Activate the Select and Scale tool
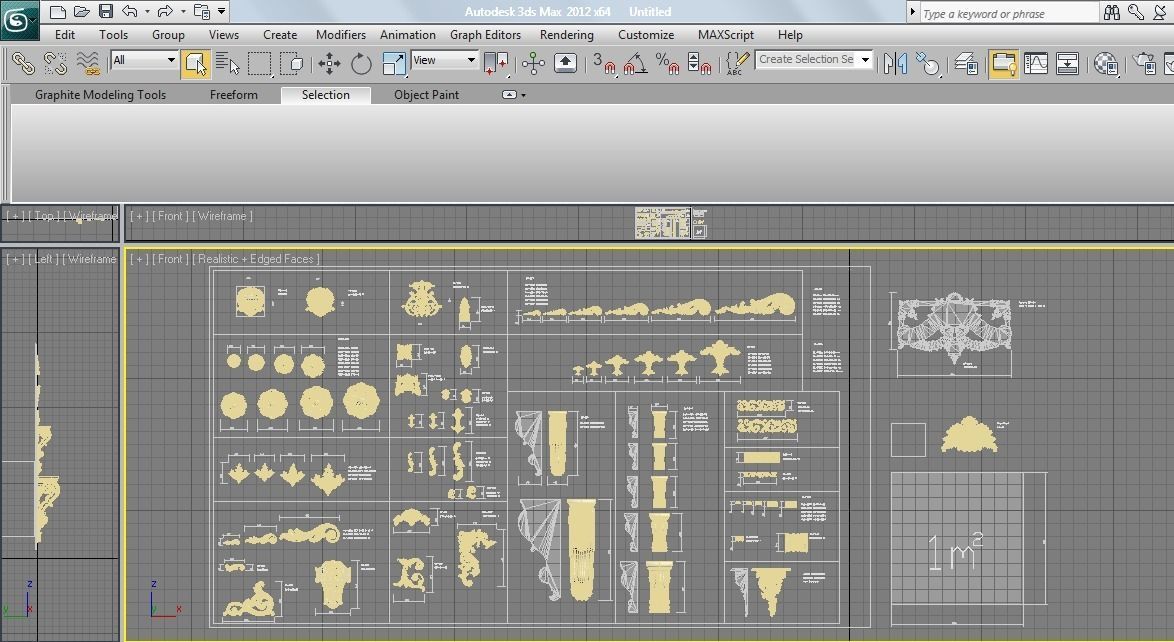The width and height of the screenshot is (1174, 642). [x=394, y=64]
